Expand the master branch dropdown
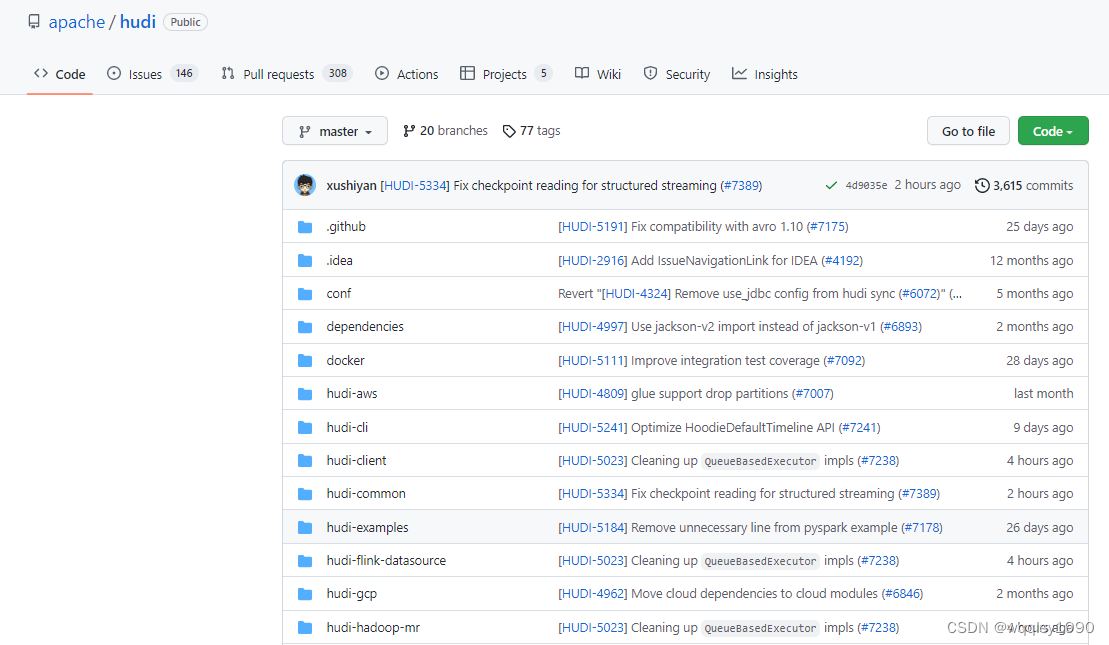Screen dimensions: 1109x645 point(335,131)
